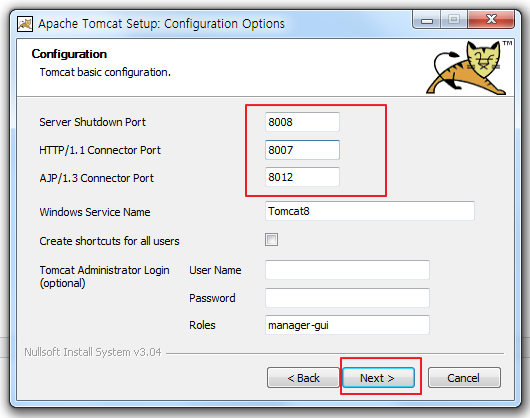Focus the Password input field
The image size is (530, 418).
[347, 298]
